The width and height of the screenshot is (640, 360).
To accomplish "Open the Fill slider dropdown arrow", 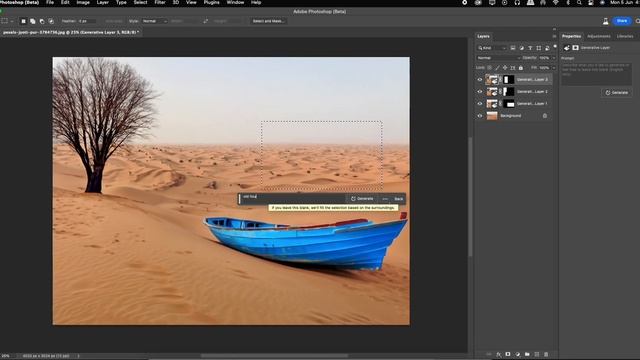I will pos(553,68).
